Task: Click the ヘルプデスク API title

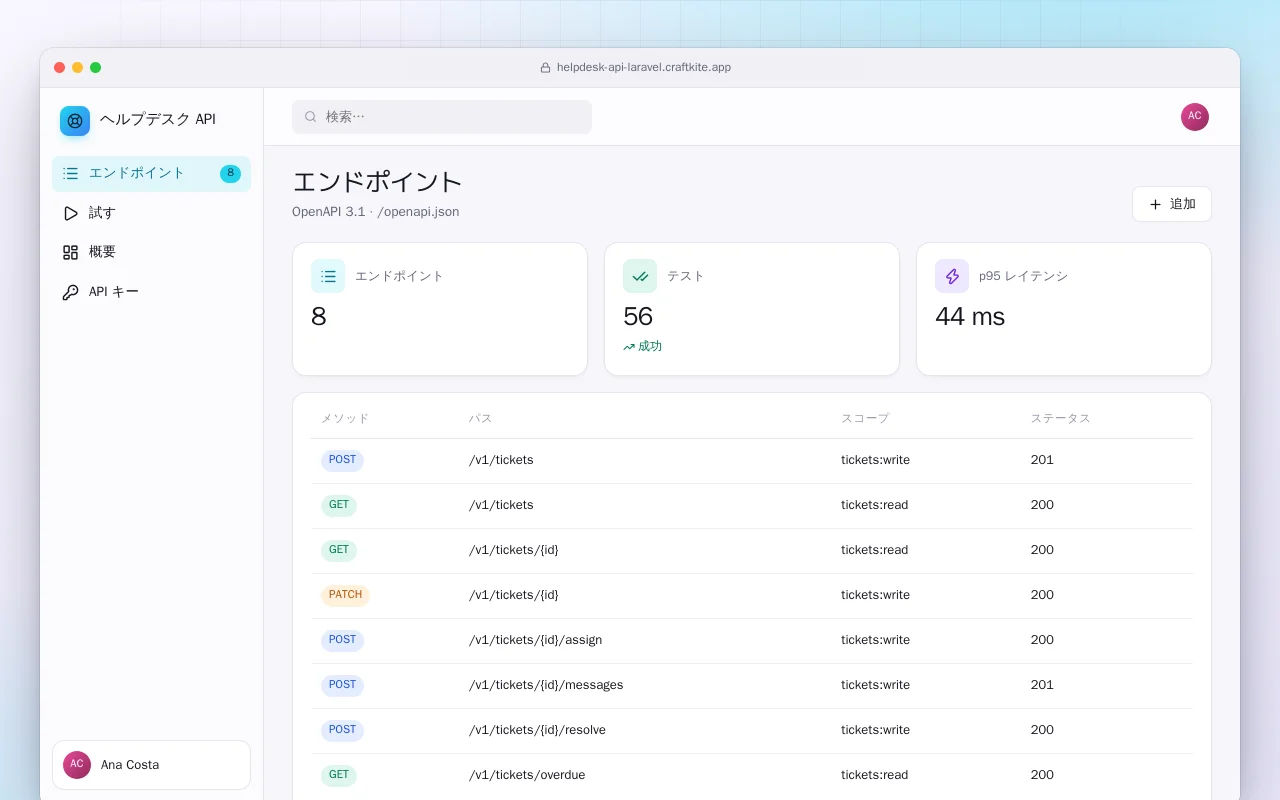Action: click(158, 120)
